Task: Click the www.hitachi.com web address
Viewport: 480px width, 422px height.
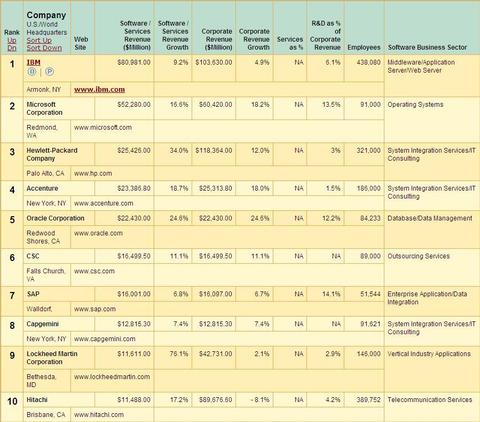Action: pyautogui.click(x=99, y=415)
